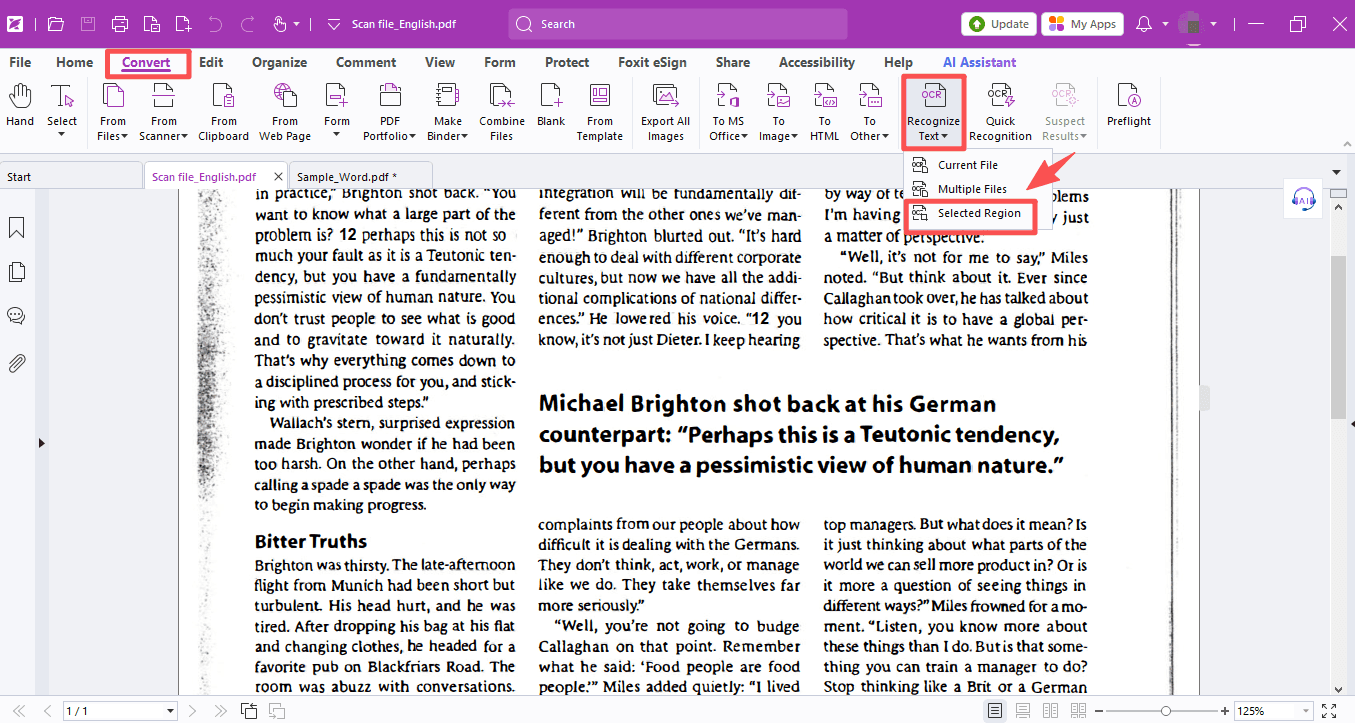Screen dimensions: 1355x723
Task: Open the Organize ribbon tab
Action: (x=280, y=62)
